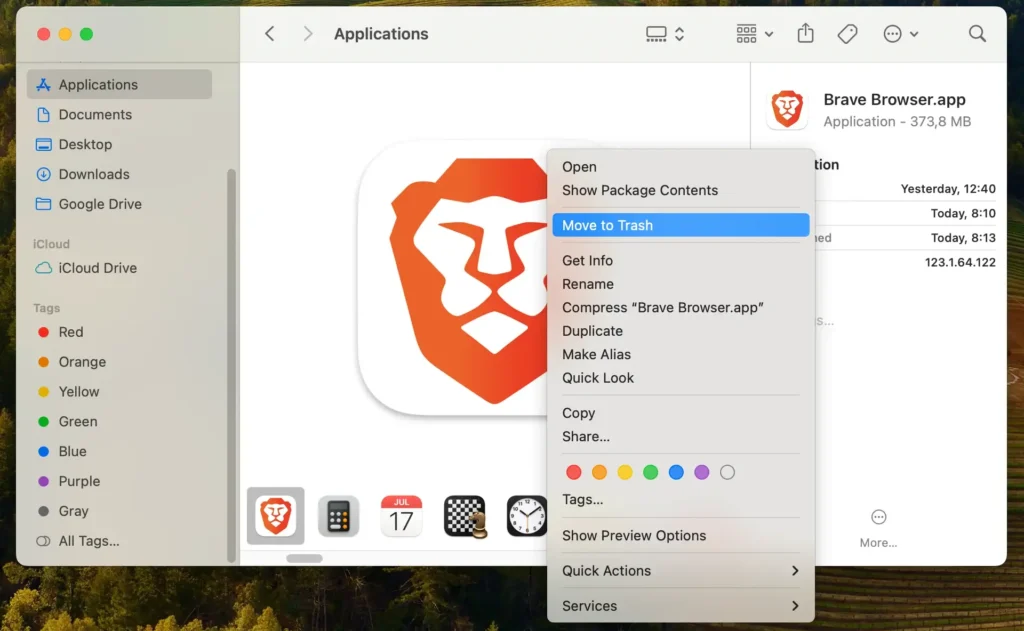Choose Rename in context menu
The height and width of the screenshot is (631, 1024).
(x=680, y=284)
